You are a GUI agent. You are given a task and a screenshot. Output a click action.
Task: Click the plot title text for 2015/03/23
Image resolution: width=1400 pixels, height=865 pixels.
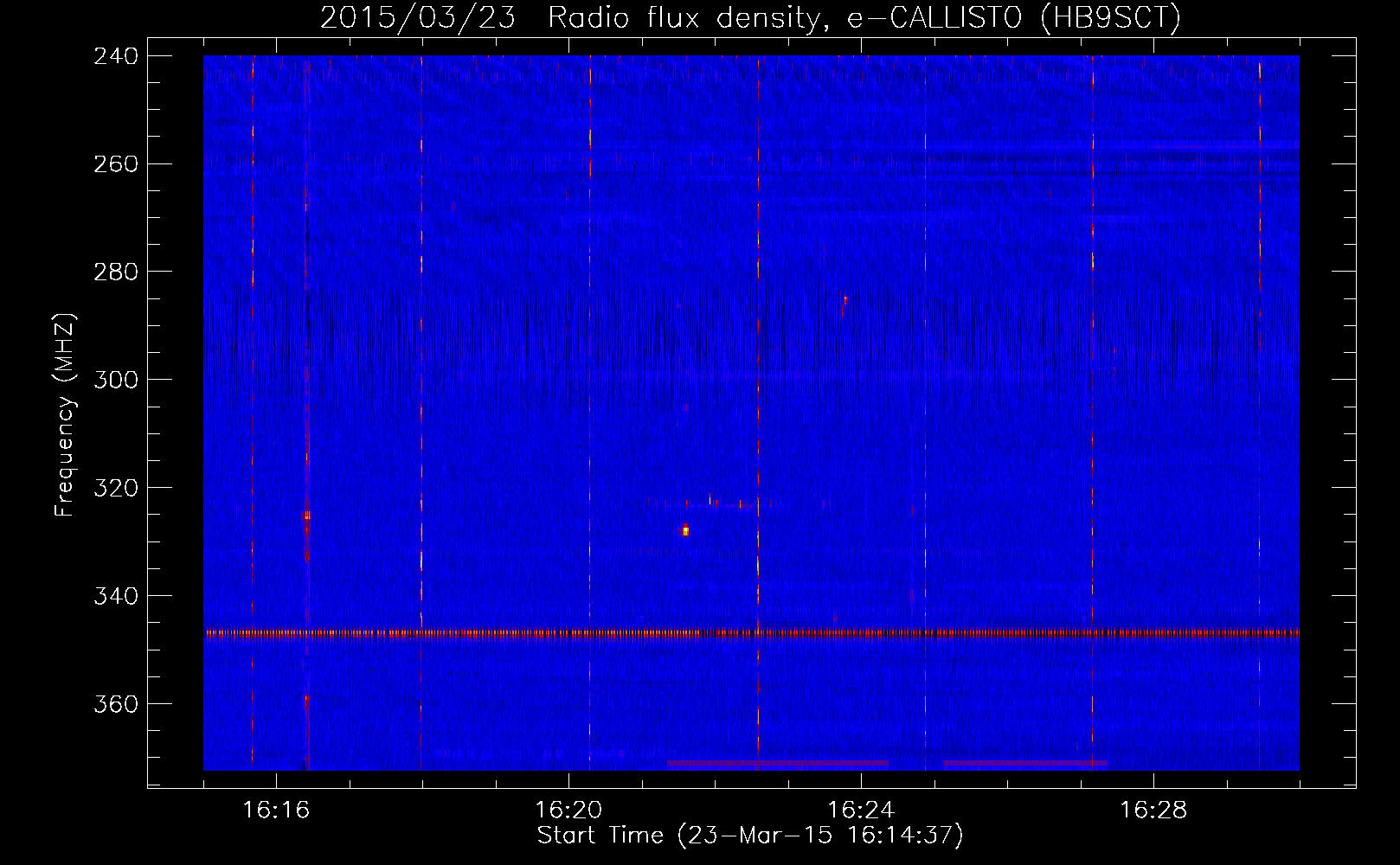[x=750, y=17]
